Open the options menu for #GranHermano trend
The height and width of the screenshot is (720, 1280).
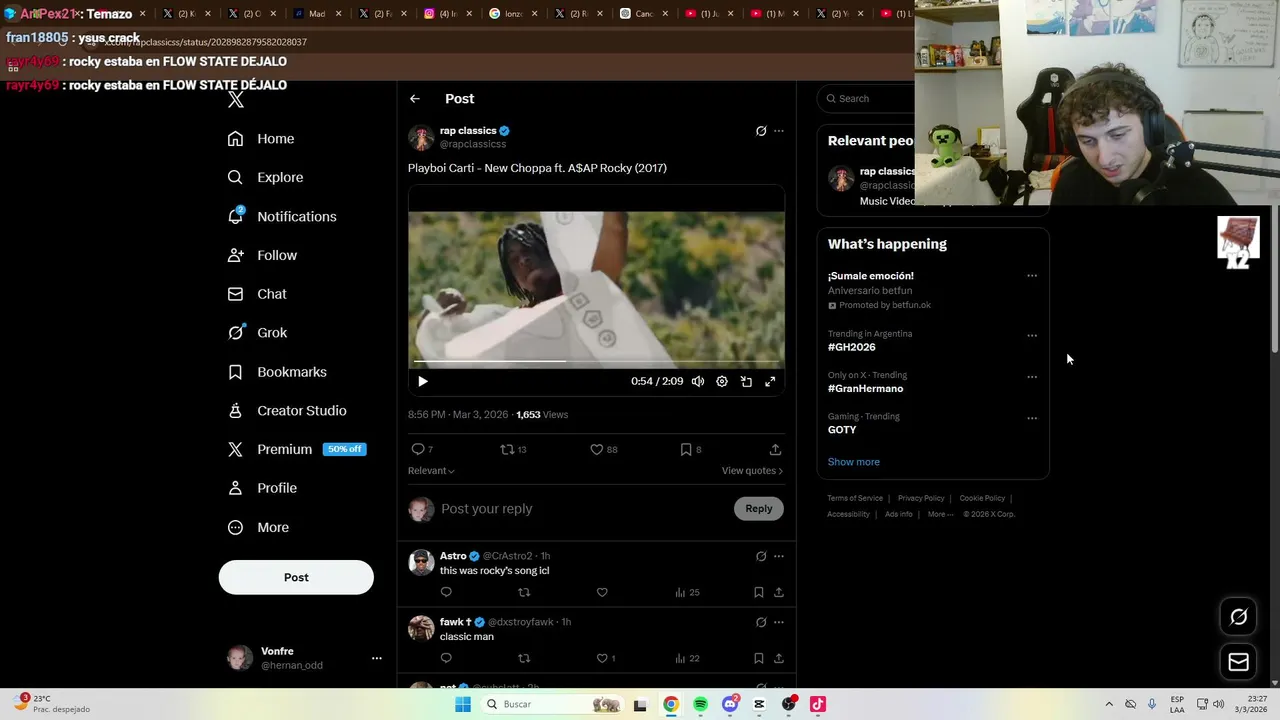(x=1032, y=377)
